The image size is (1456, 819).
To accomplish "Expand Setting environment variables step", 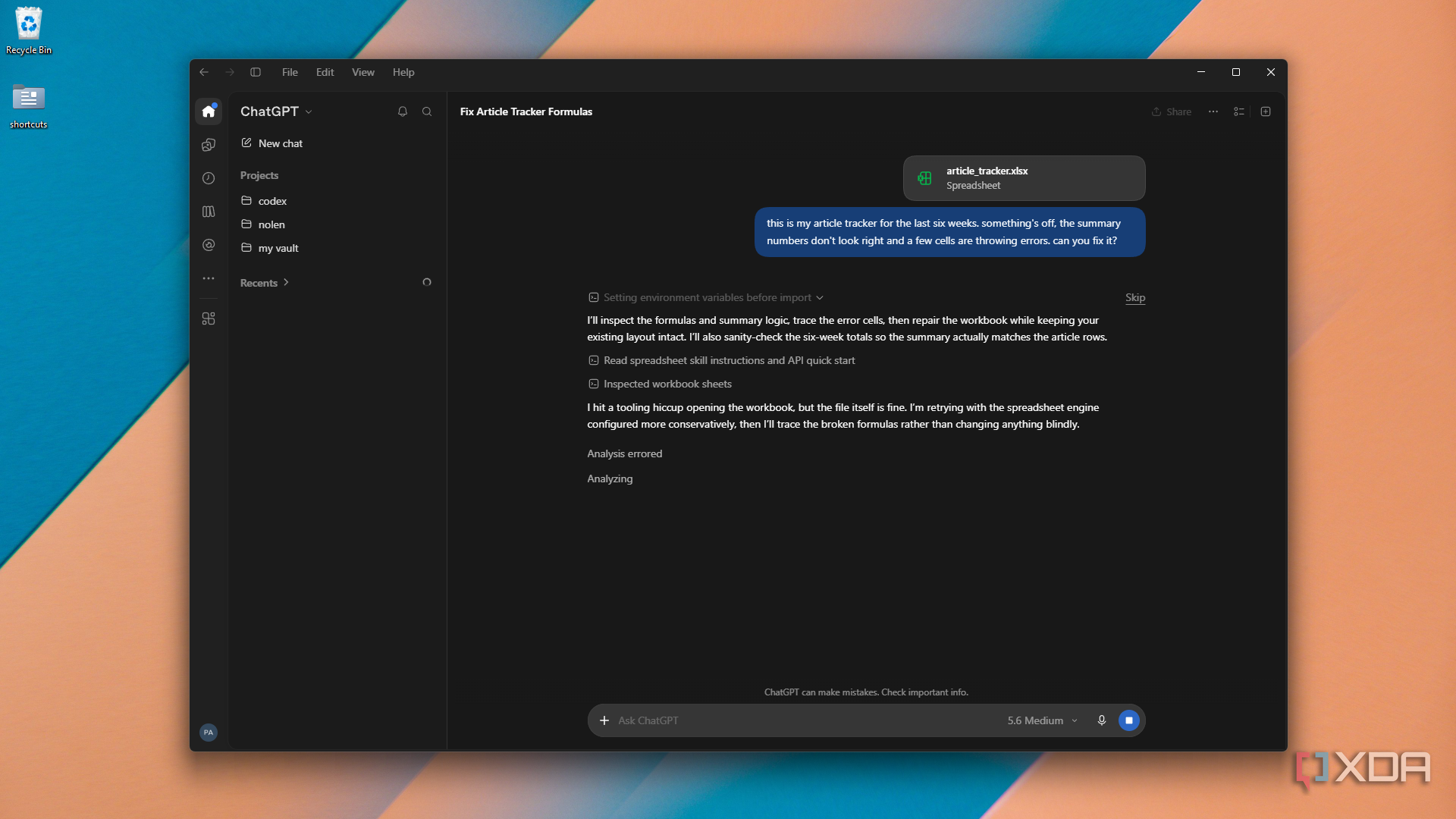I will click(x=706, y=297).
